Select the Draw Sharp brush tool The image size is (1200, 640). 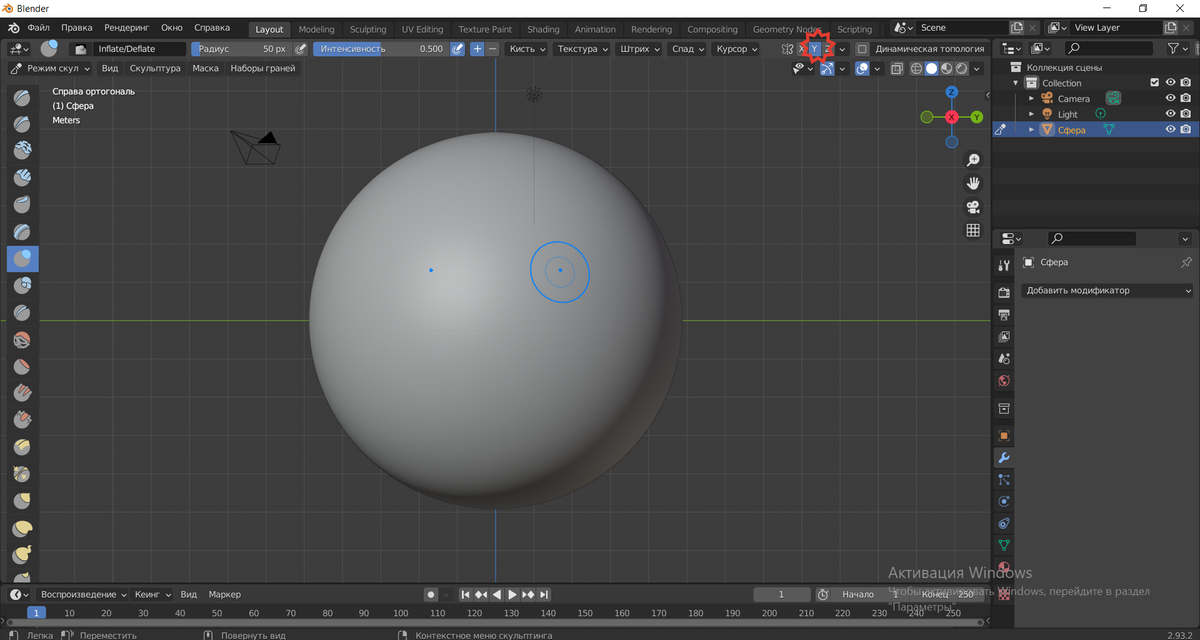[22, 124]
